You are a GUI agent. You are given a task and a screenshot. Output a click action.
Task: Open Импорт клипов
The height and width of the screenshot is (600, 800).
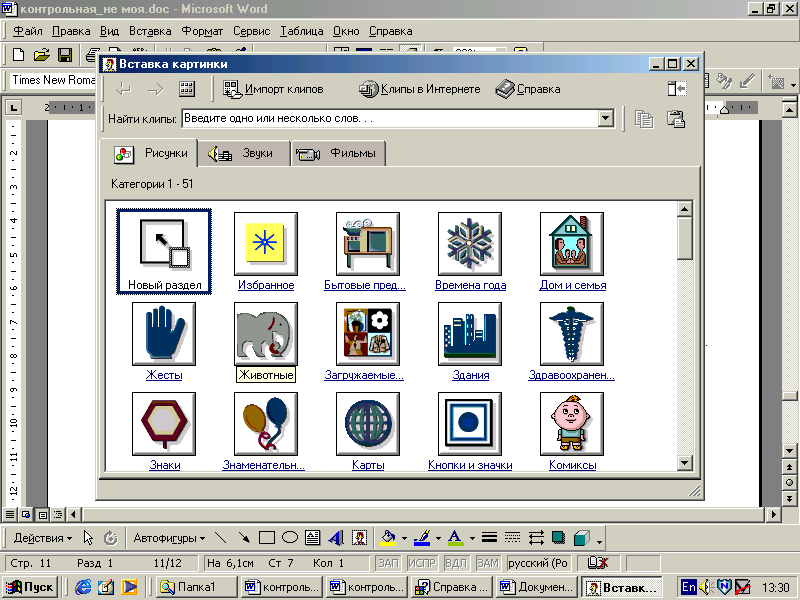273,89
